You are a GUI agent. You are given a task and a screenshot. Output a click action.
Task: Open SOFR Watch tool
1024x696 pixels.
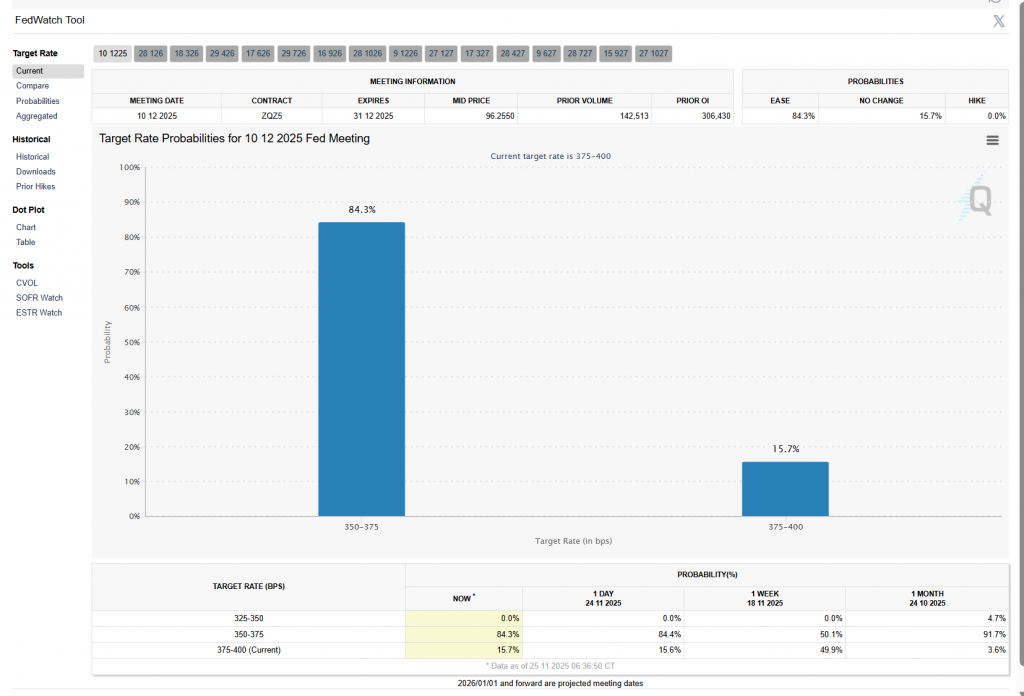coord(39,298)
